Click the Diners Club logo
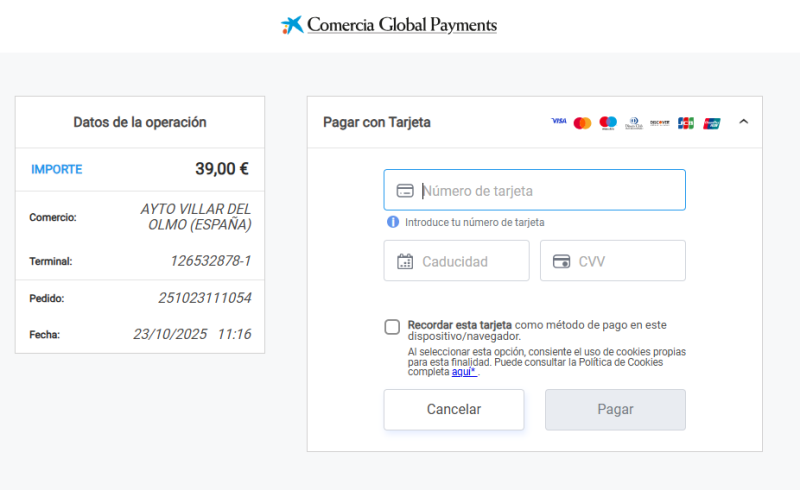Image resolution: width=800 pixels, height=490 pixels. coord(634,123)
